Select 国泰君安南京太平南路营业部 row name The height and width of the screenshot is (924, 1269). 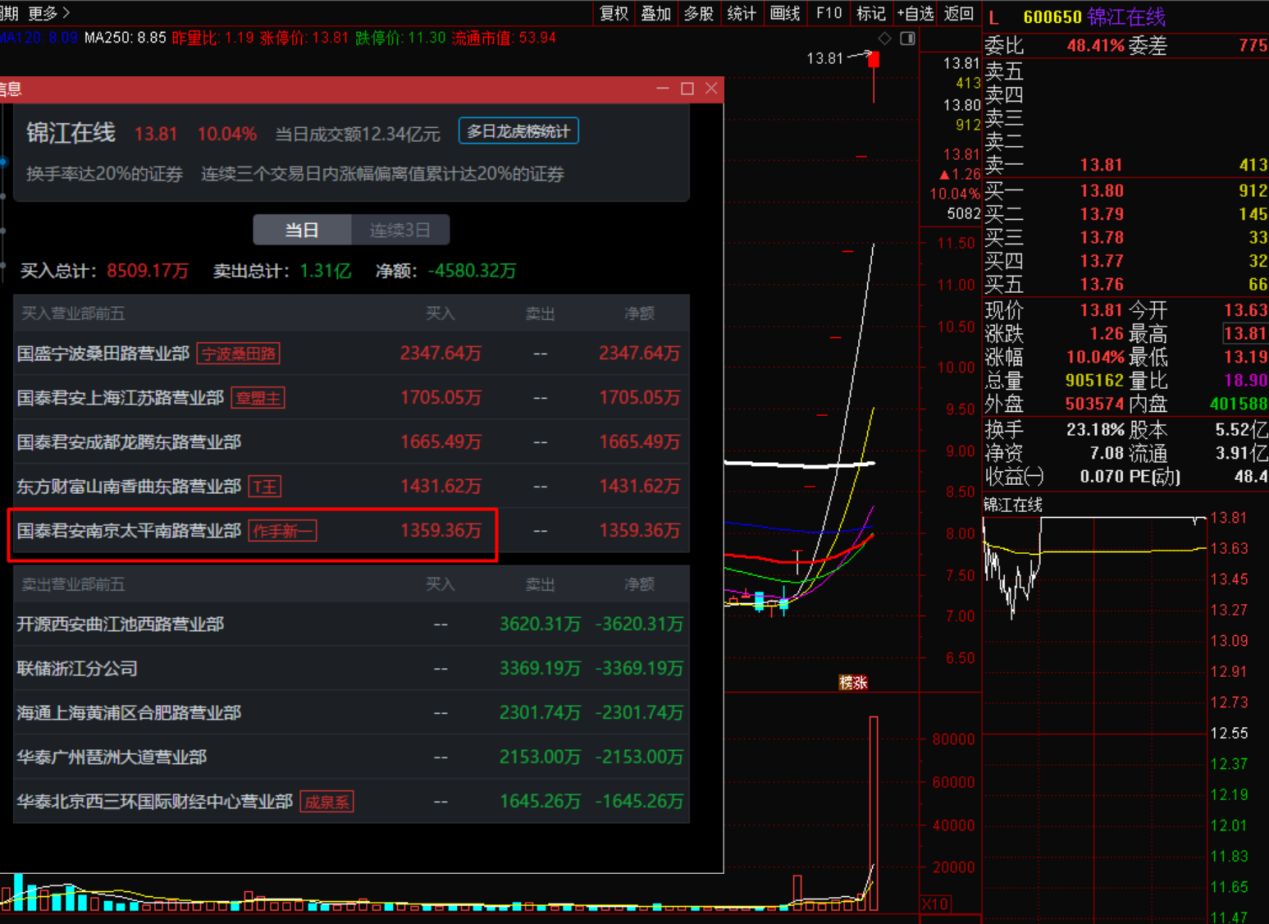coord(129,530)
